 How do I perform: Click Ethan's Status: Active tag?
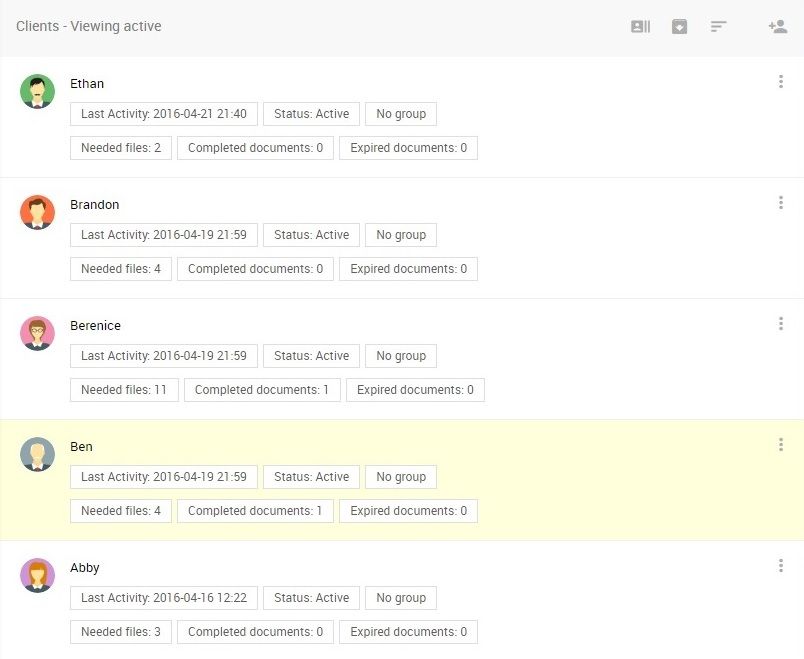tap(311, 114)
